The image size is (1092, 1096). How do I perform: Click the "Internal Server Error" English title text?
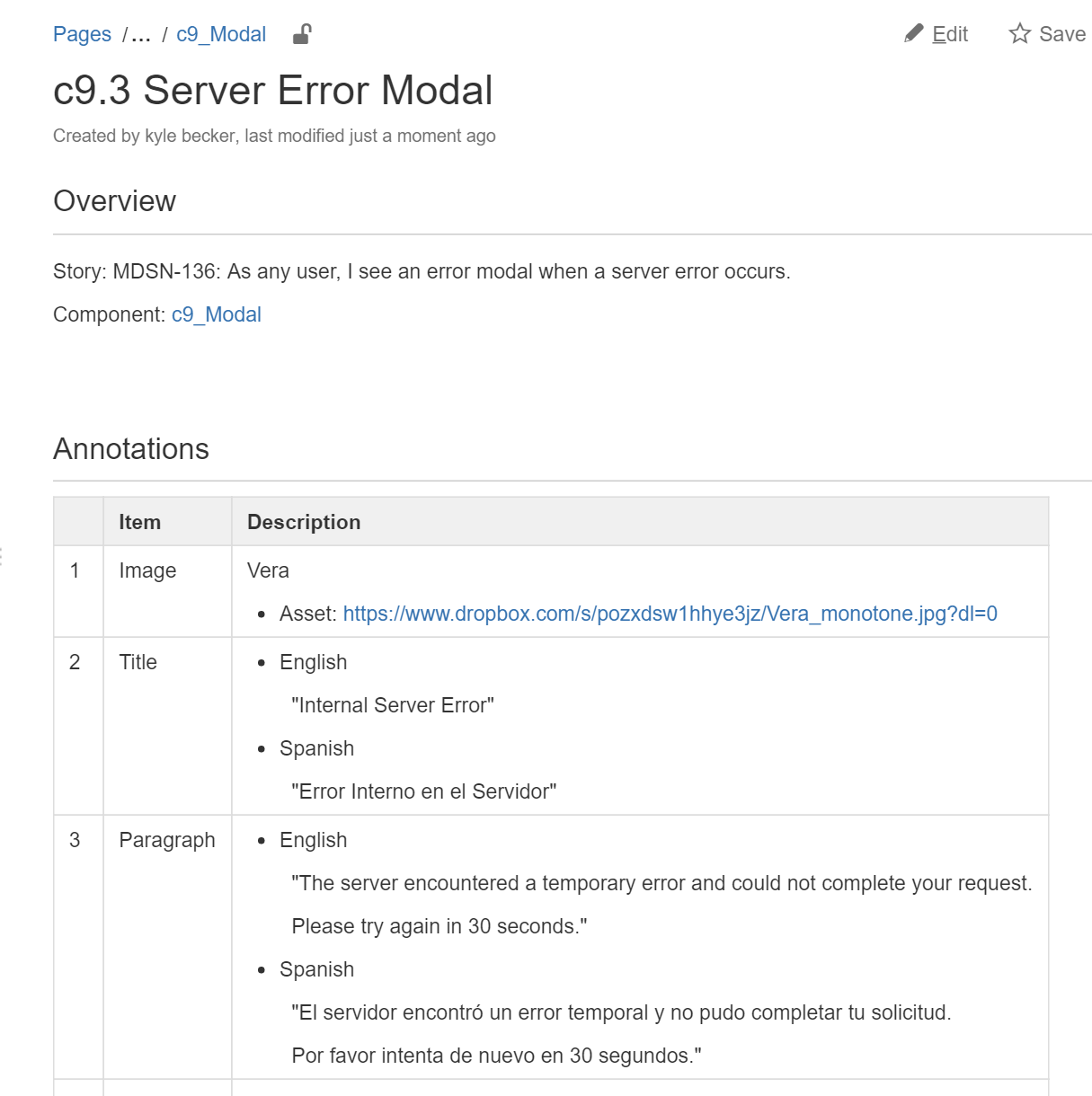393,705
